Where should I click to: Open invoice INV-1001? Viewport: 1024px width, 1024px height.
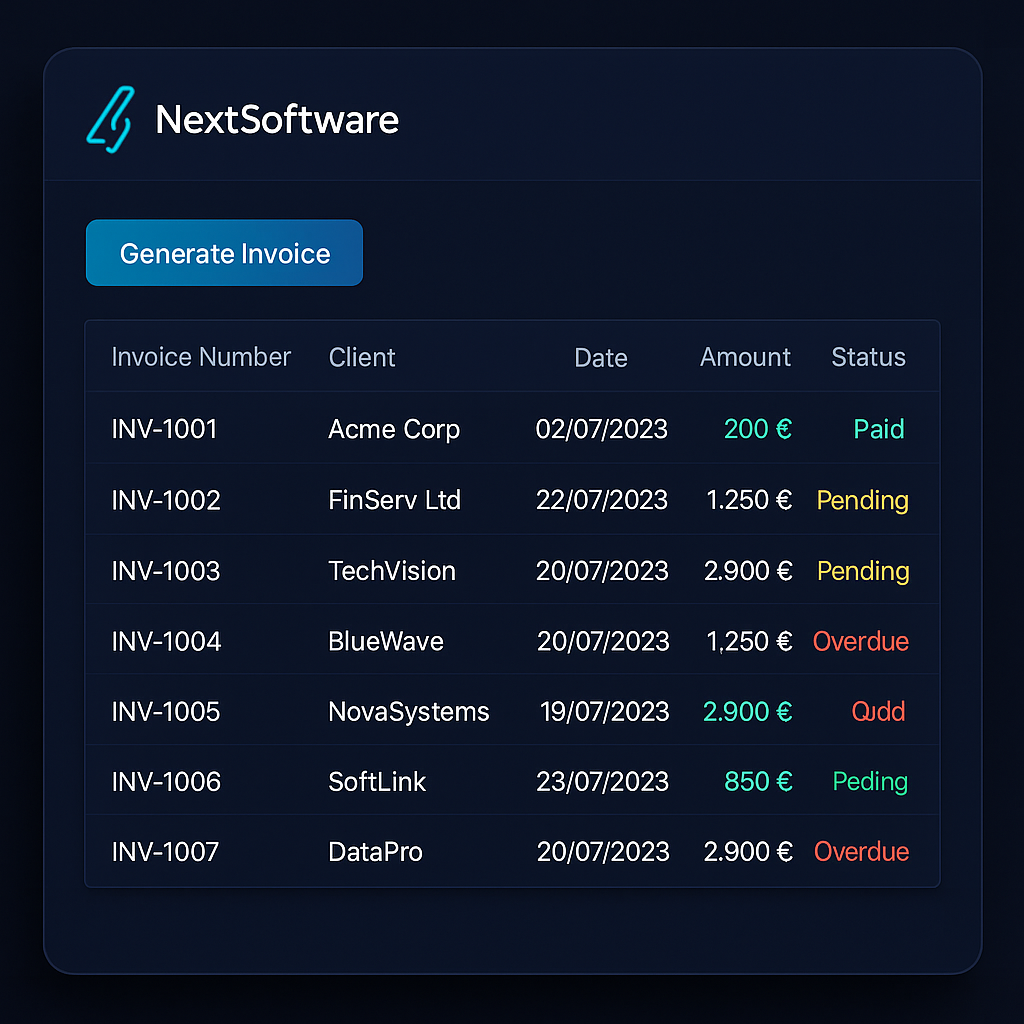tap(164, 429)
